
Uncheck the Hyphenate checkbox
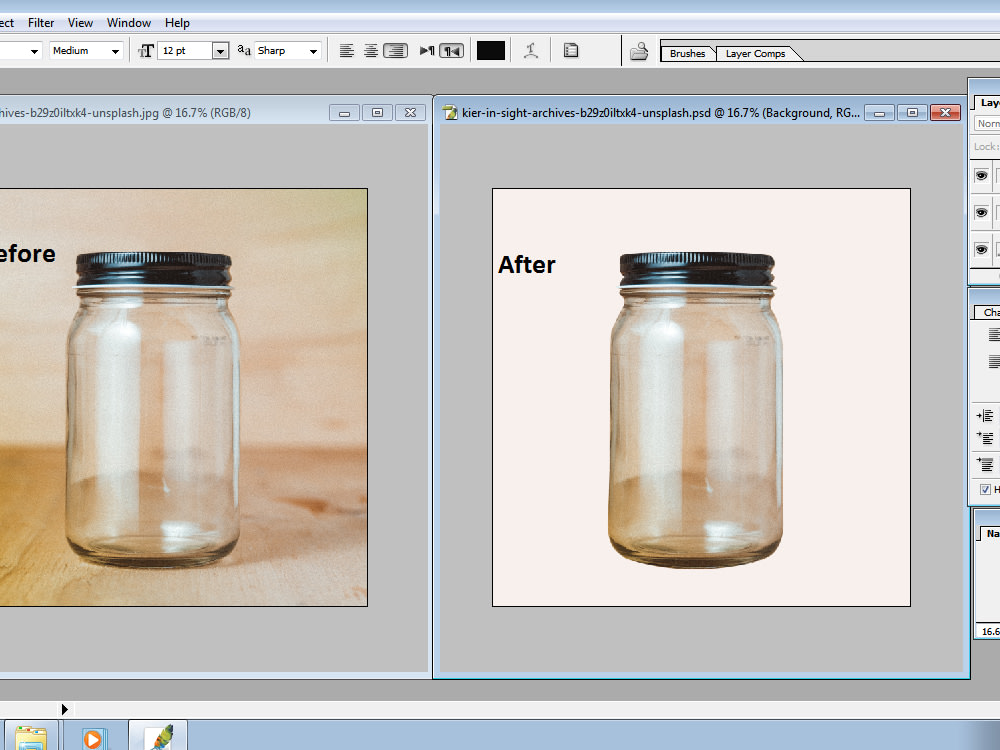(985, 490)
